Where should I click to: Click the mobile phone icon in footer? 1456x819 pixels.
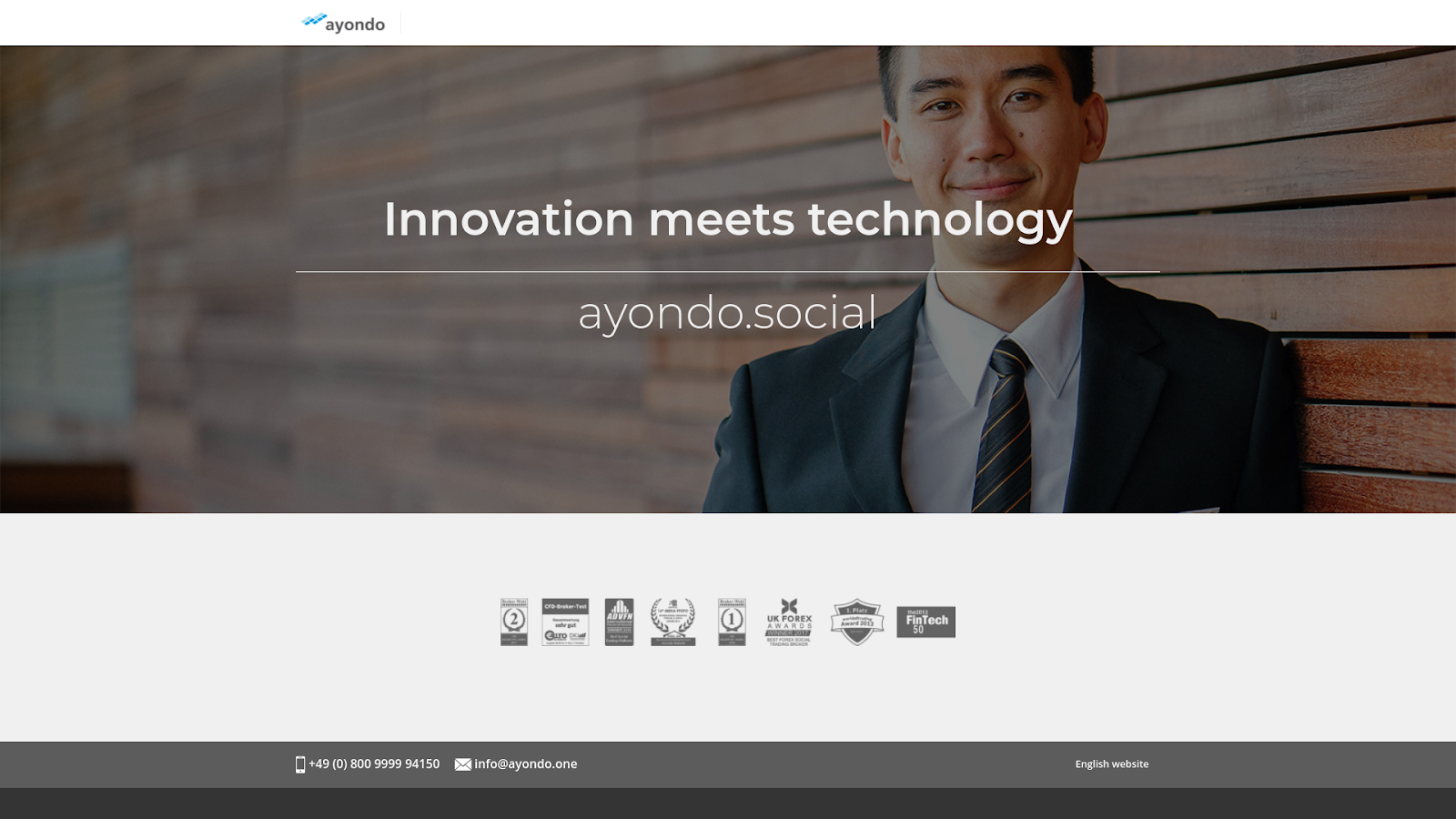point(300,764)
